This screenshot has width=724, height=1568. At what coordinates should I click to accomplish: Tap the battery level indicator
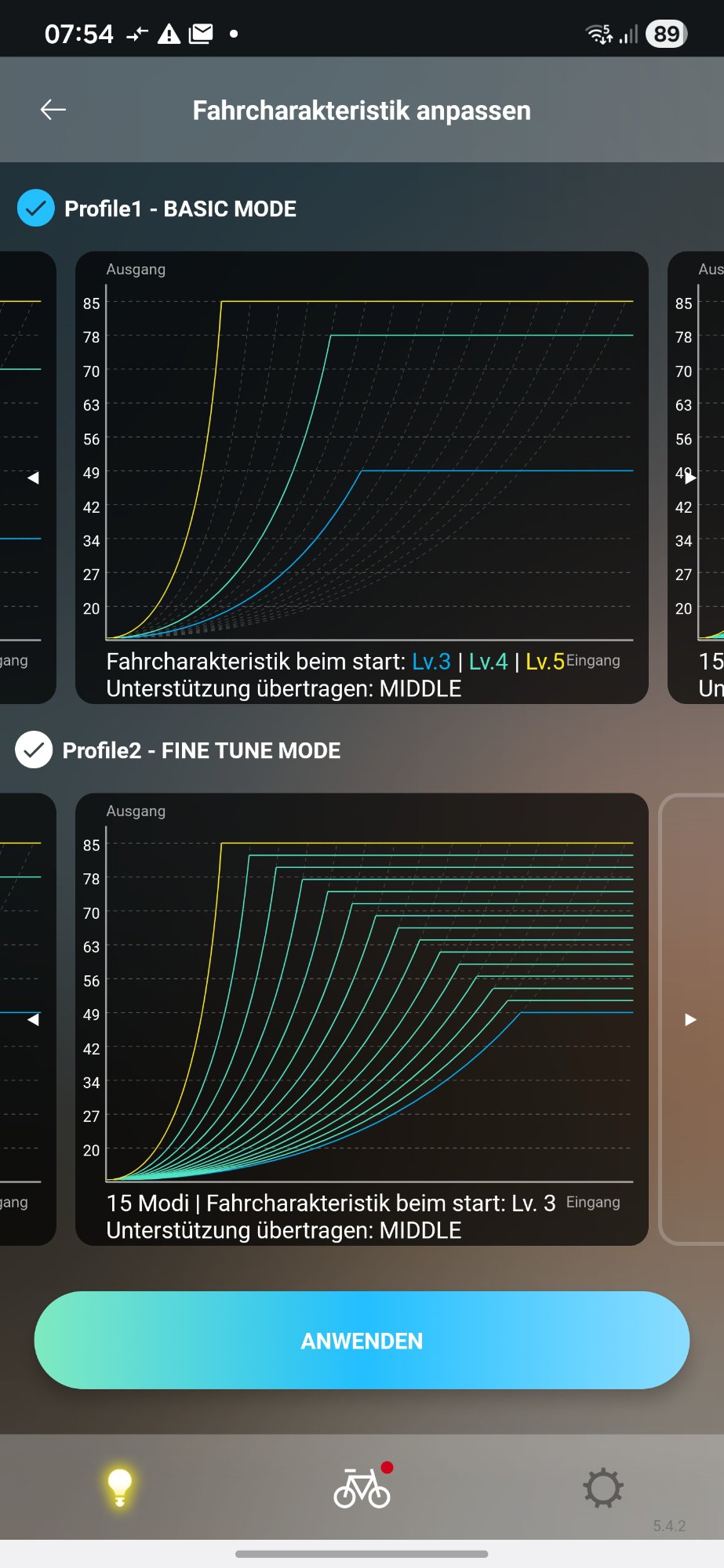point(666,34)
